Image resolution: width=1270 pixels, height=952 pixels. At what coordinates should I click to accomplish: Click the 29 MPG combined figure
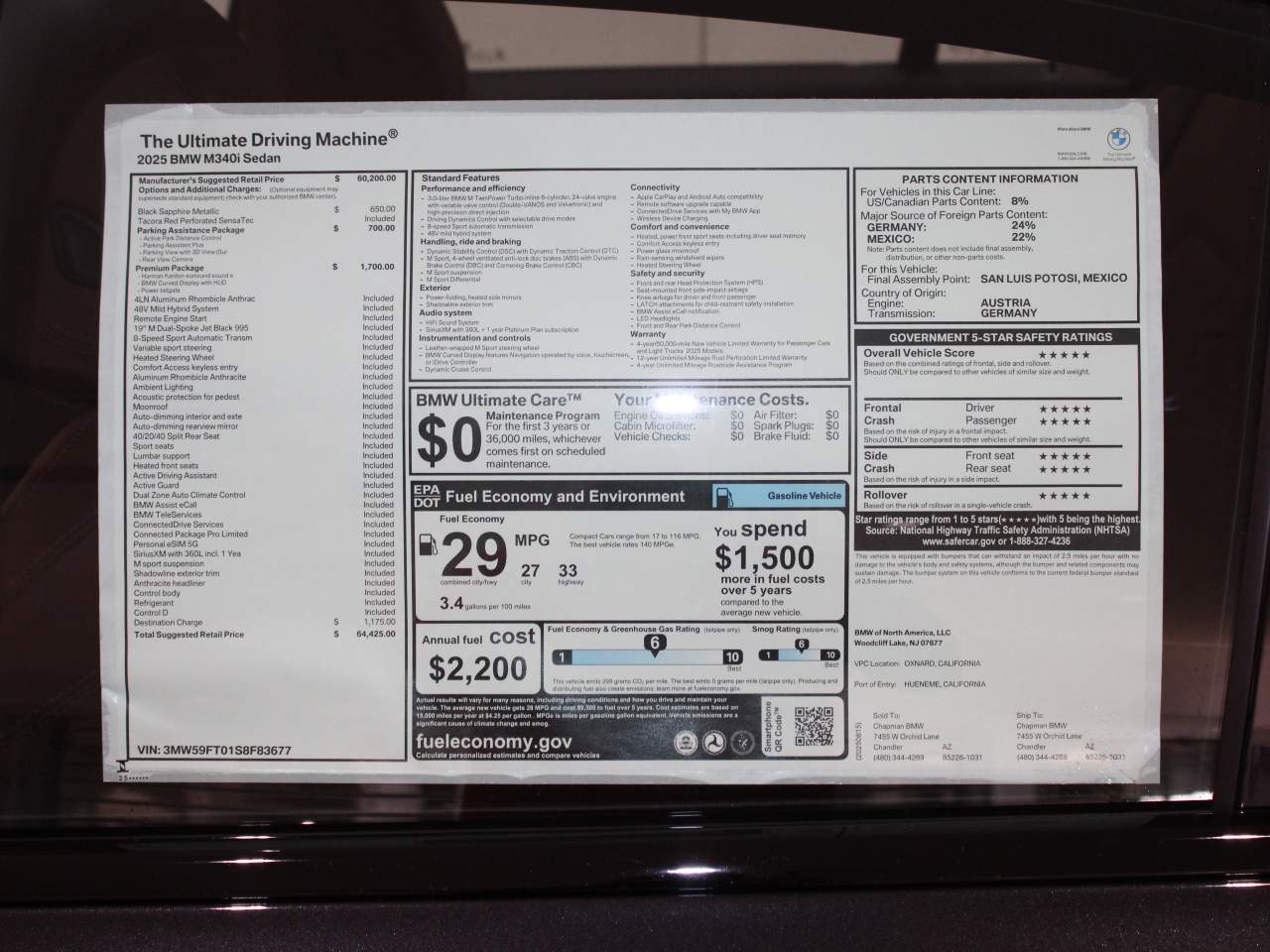click(473, 553)
